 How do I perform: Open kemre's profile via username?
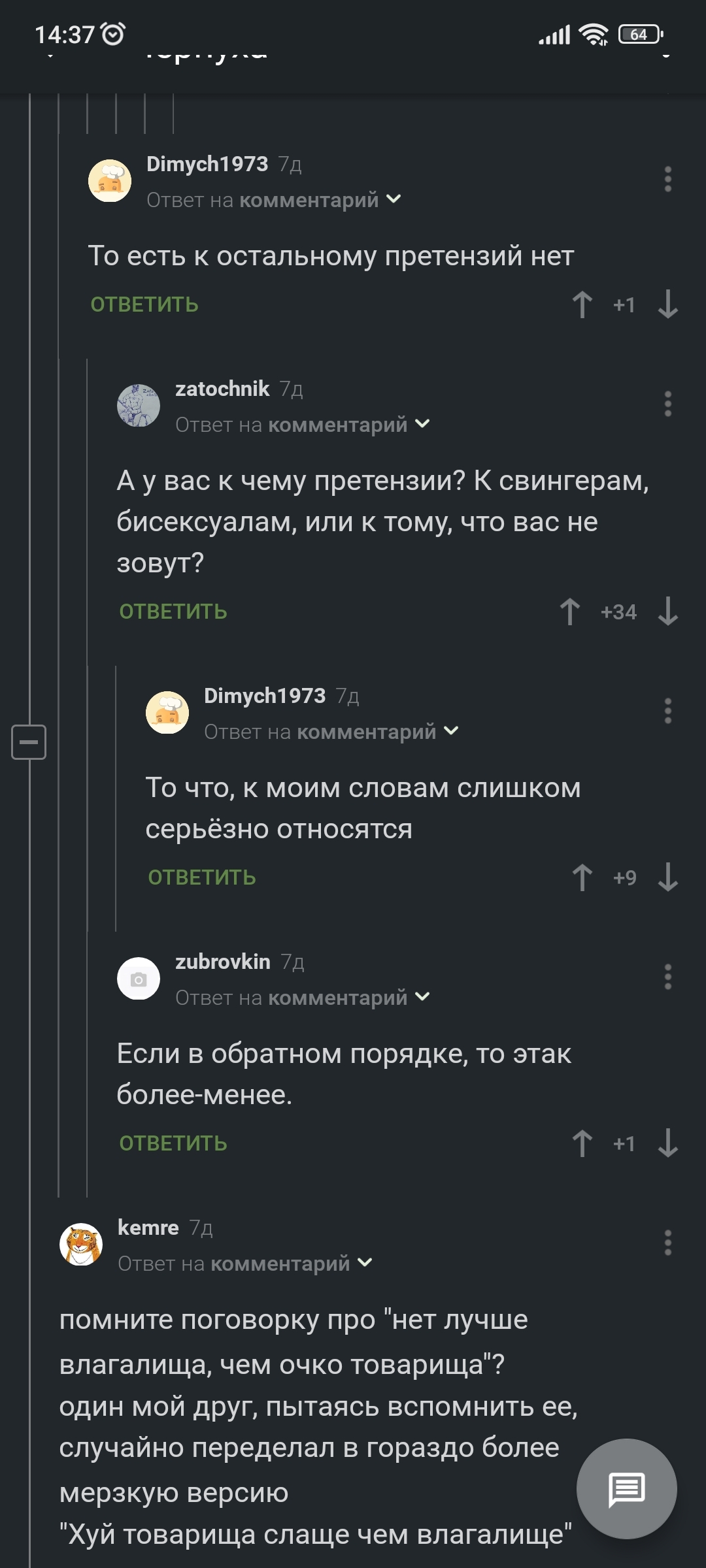pos(148,1228)
